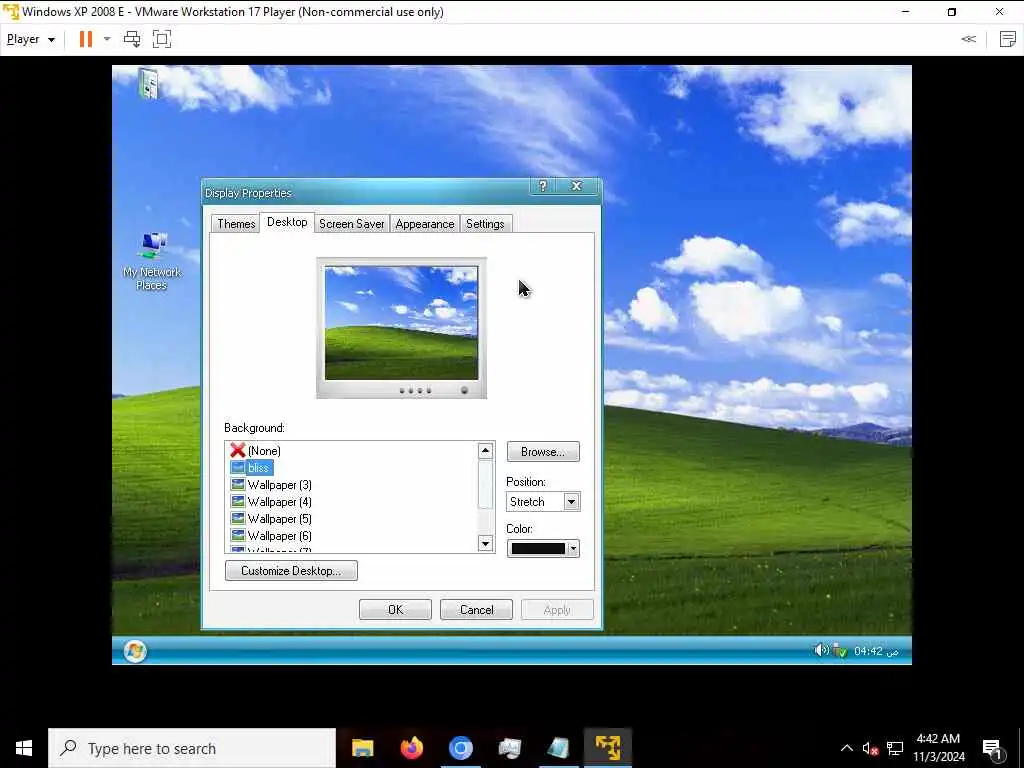Launch Firefox from host taskbar
This screenshot has width=1024, height=768.
[411, 748]
